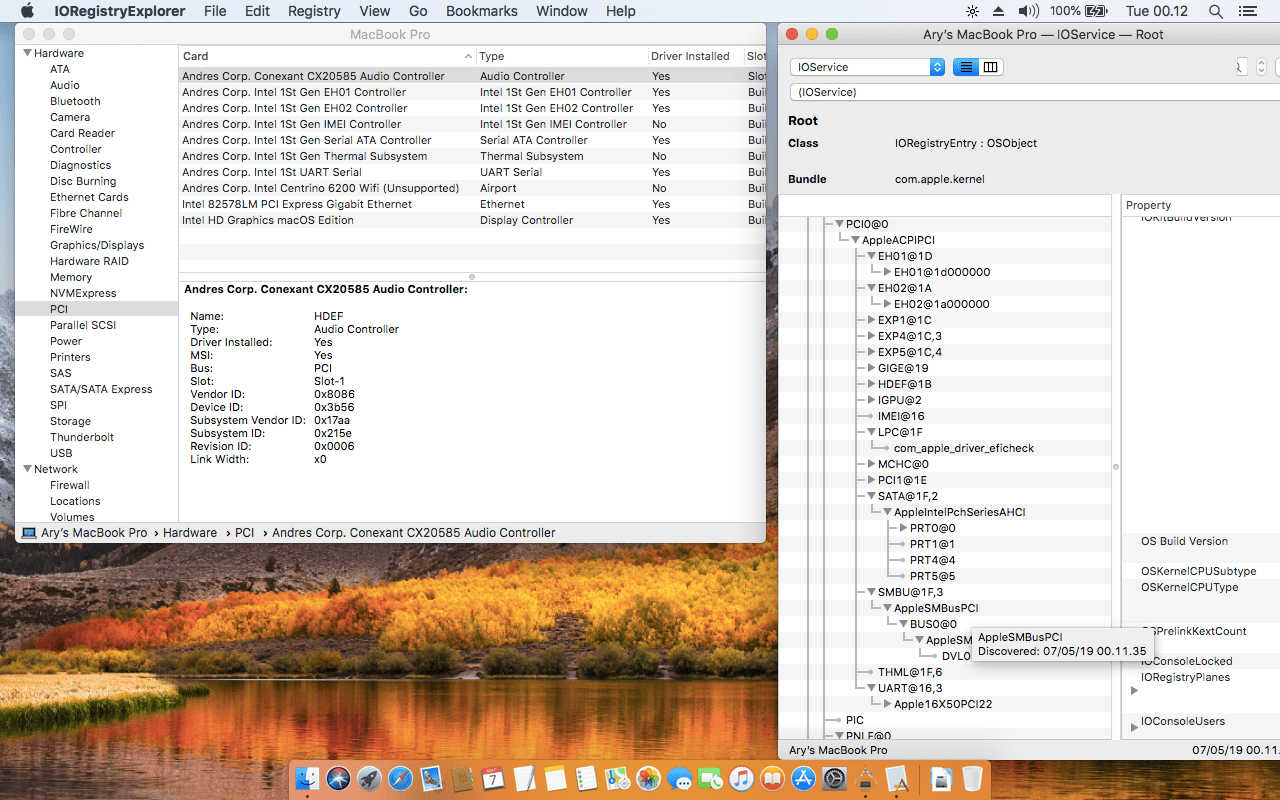Screen dimensions: 1280x800
Task: Open Contacts book icon in Dock
Action: tap(462, 779)
